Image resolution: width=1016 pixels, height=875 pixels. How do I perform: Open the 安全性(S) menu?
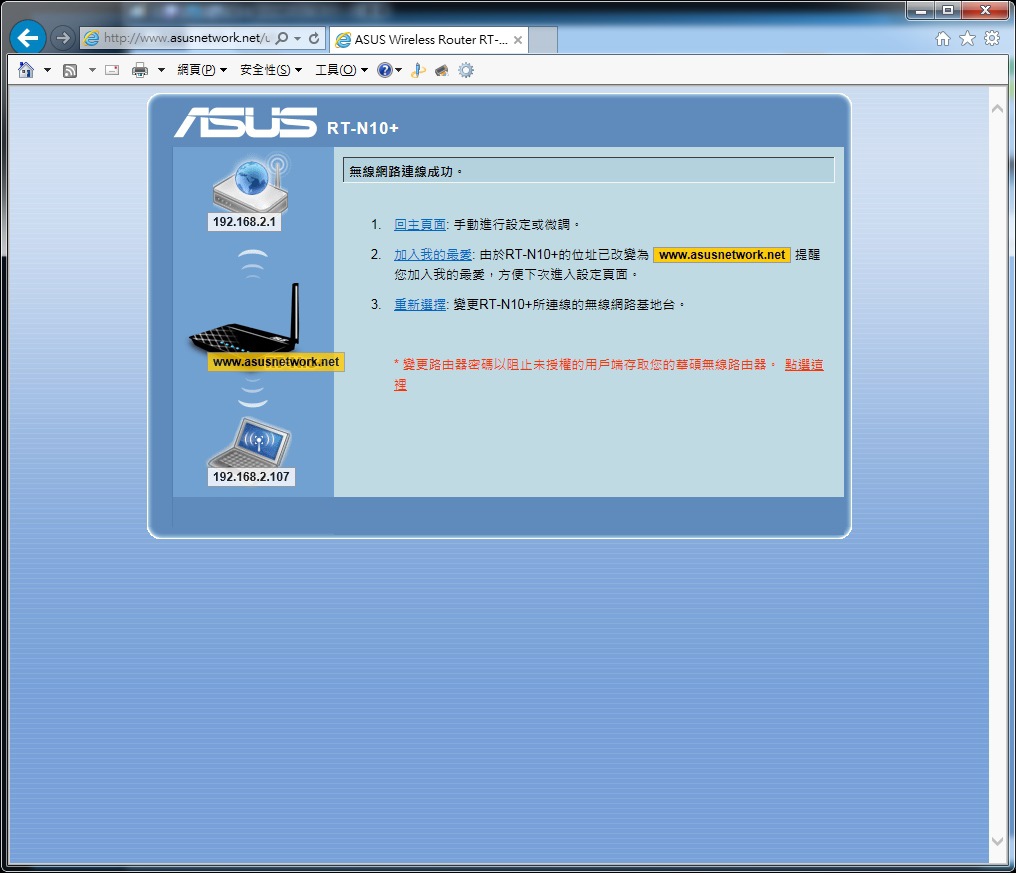tap(271, 70)
